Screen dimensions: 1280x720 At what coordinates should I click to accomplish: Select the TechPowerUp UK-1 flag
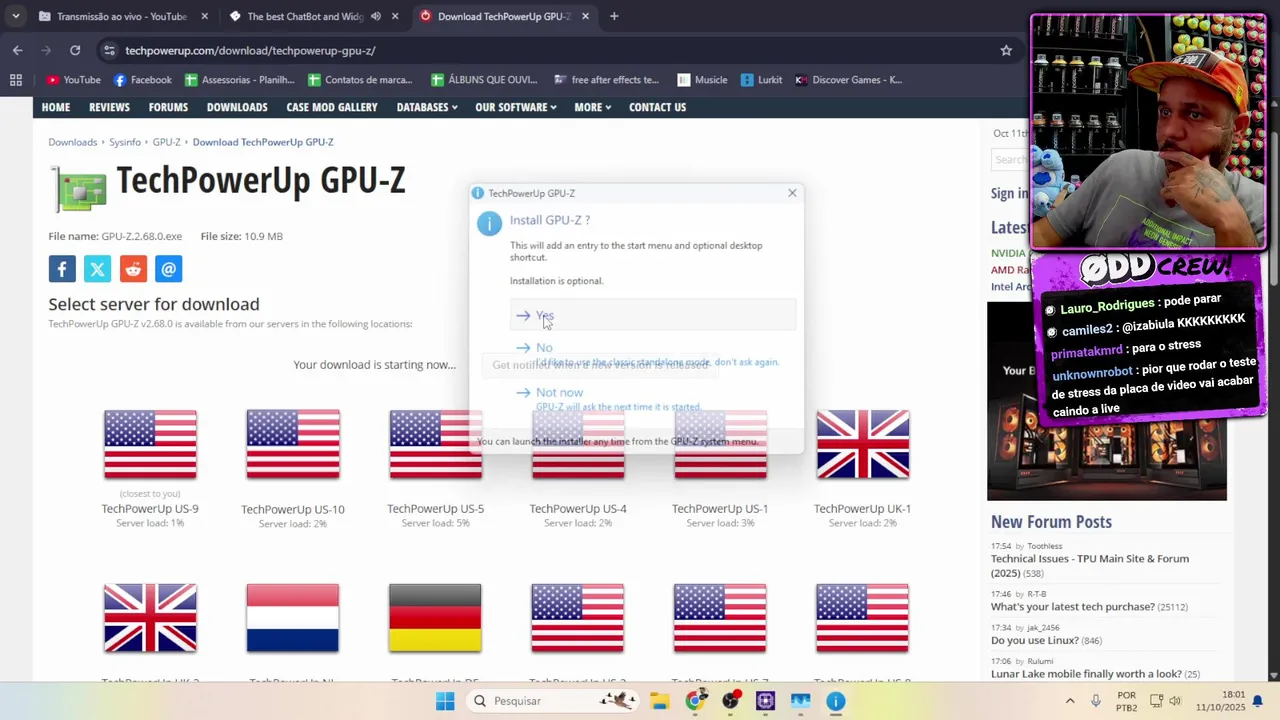click(x=863, y=444)
